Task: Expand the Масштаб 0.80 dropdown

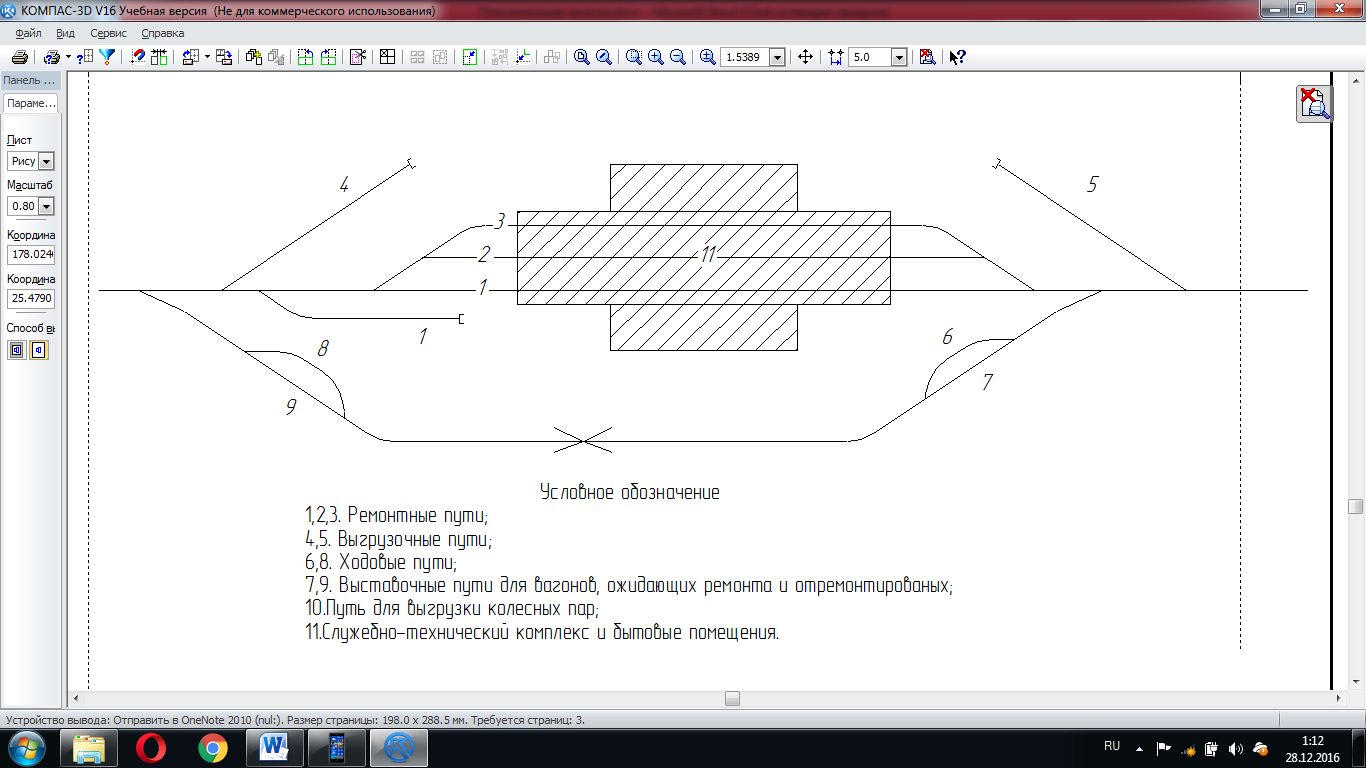Action: pyautogui.click(x=46, y=207)
